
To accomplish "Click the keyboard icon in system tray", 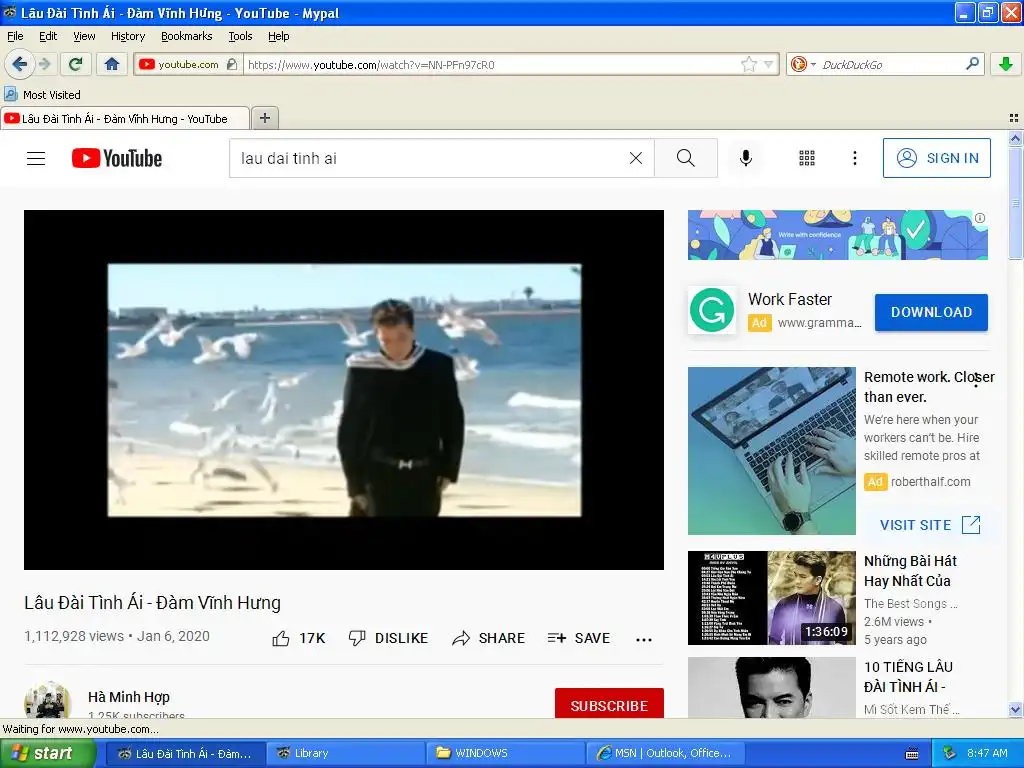I will tap(912, 754).
